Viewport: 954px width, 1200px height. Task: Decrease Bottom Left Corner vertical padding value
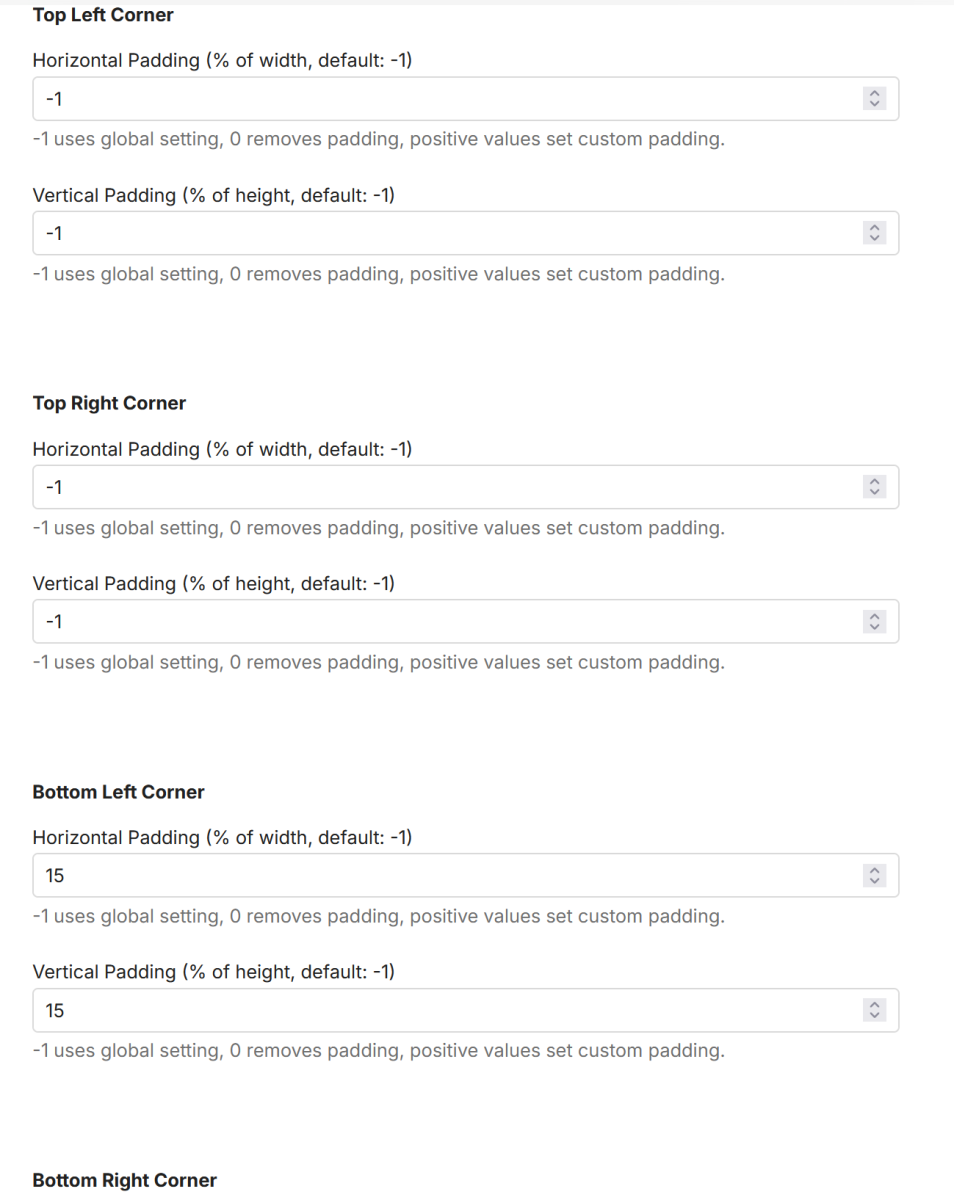click(874, 1015)
